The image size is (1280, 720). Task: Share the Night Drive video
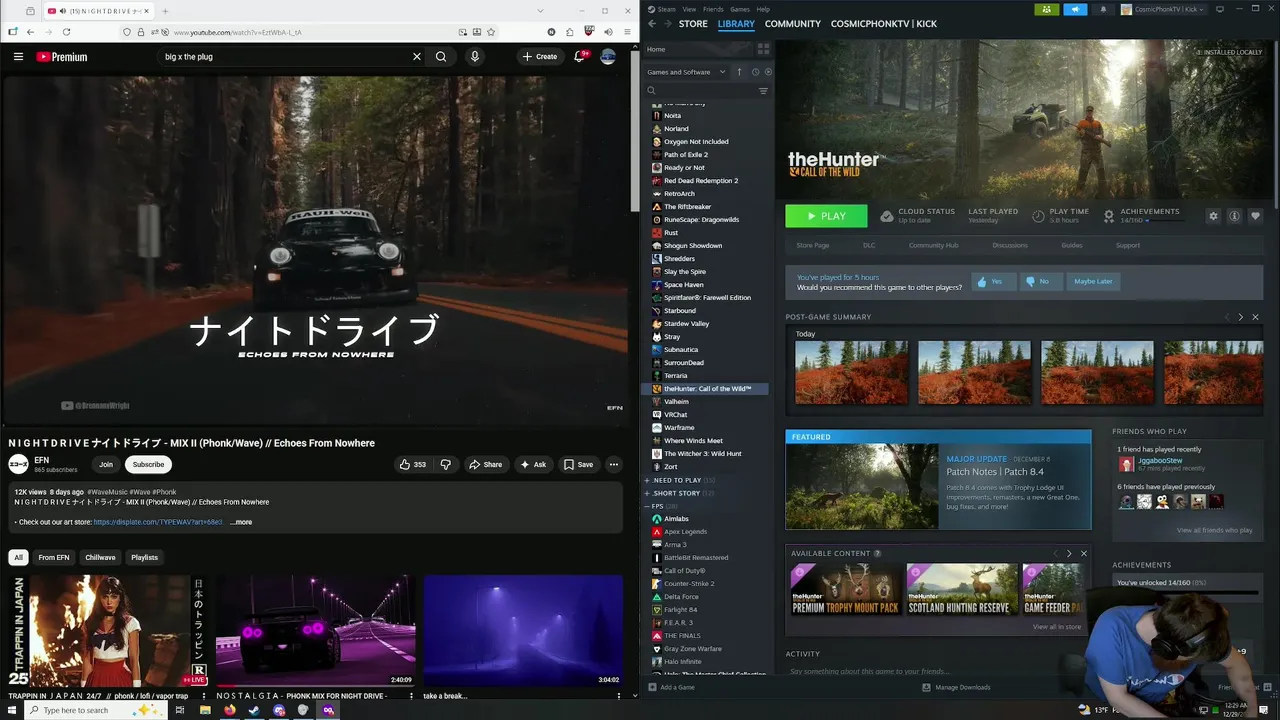point(485,464)
